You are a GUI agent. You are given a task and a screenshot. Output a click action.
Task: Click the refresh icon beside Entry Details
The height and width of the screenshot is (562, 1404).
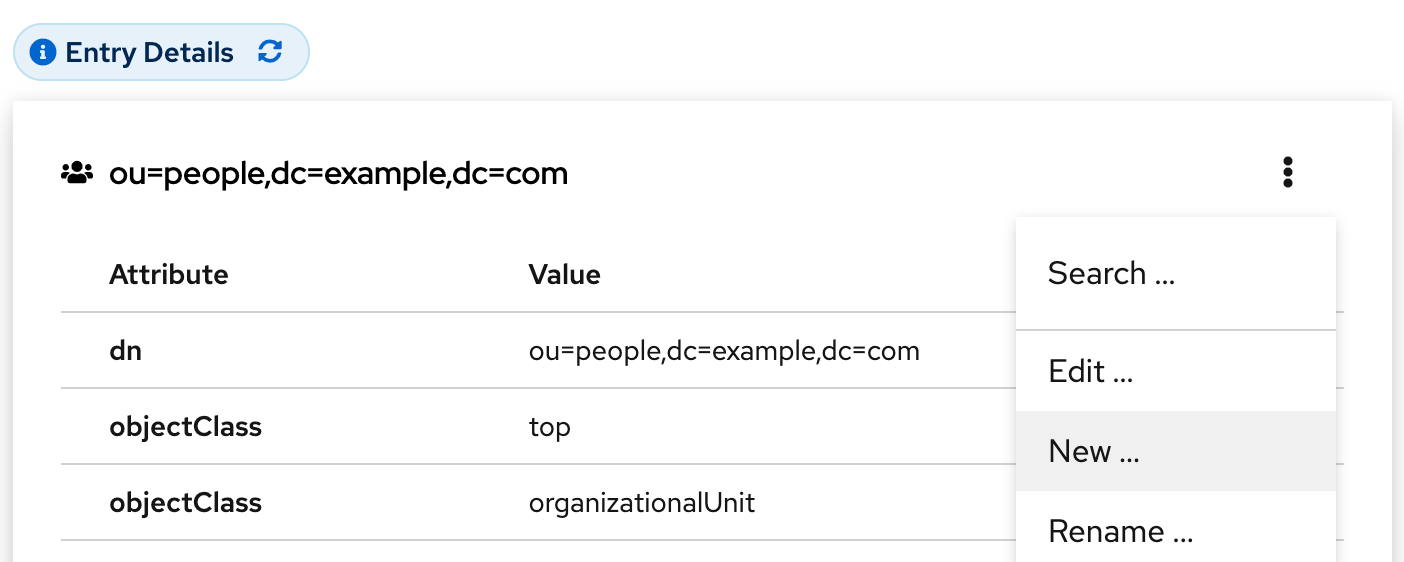(x=270, y=52)
